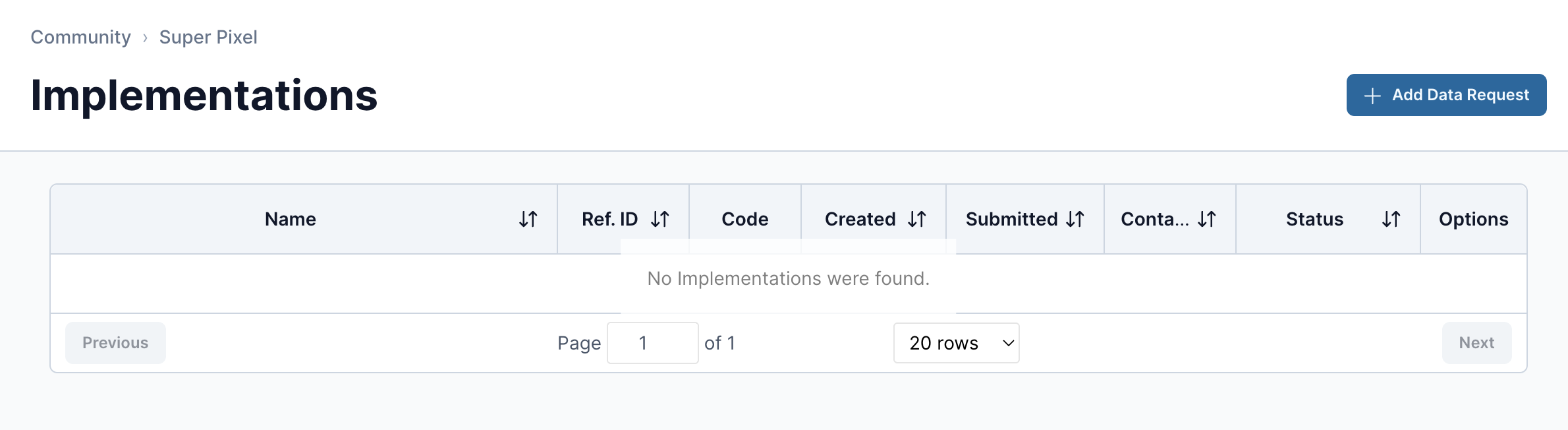The height and width of the screenshot is (430, 1568).
Task: Open the Community breadcrumb link
Action: [80, 37]
